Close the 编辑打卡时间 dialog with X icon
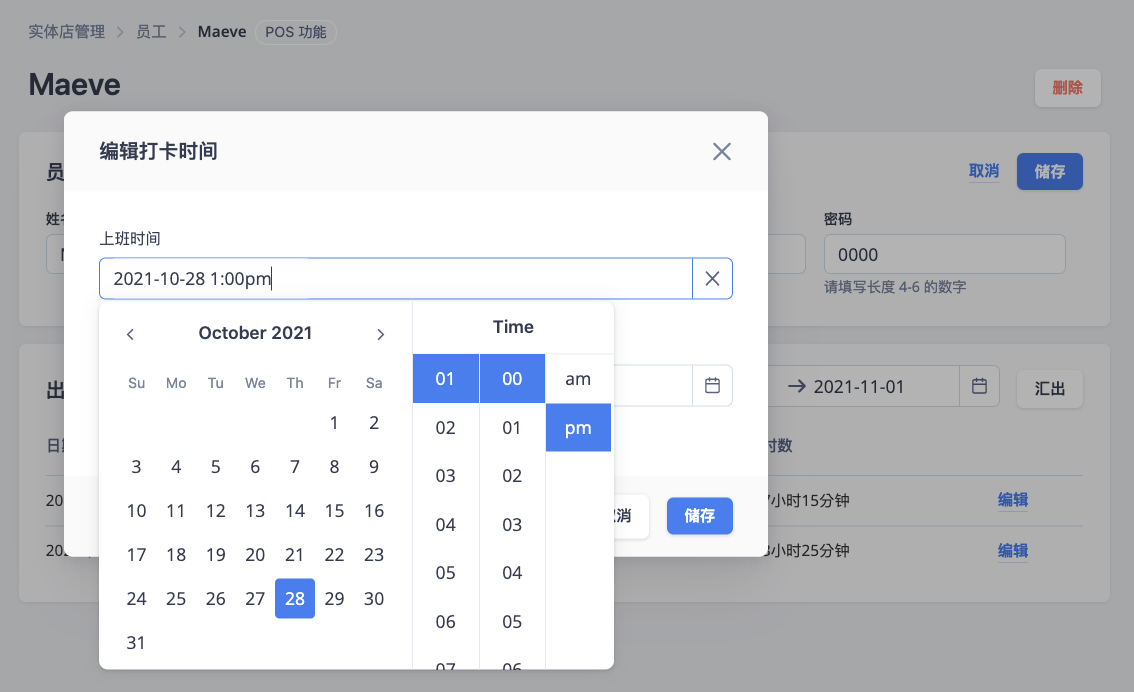 (721, 151)
